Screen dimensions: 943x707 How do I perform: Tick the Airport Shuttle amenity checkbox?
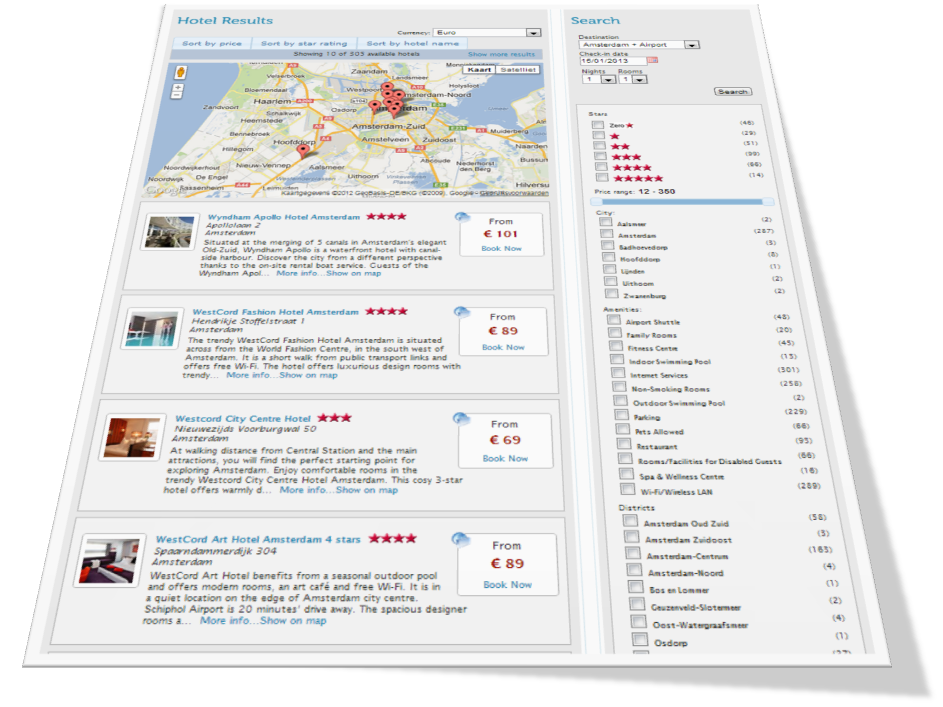click(x=612, y=320)
